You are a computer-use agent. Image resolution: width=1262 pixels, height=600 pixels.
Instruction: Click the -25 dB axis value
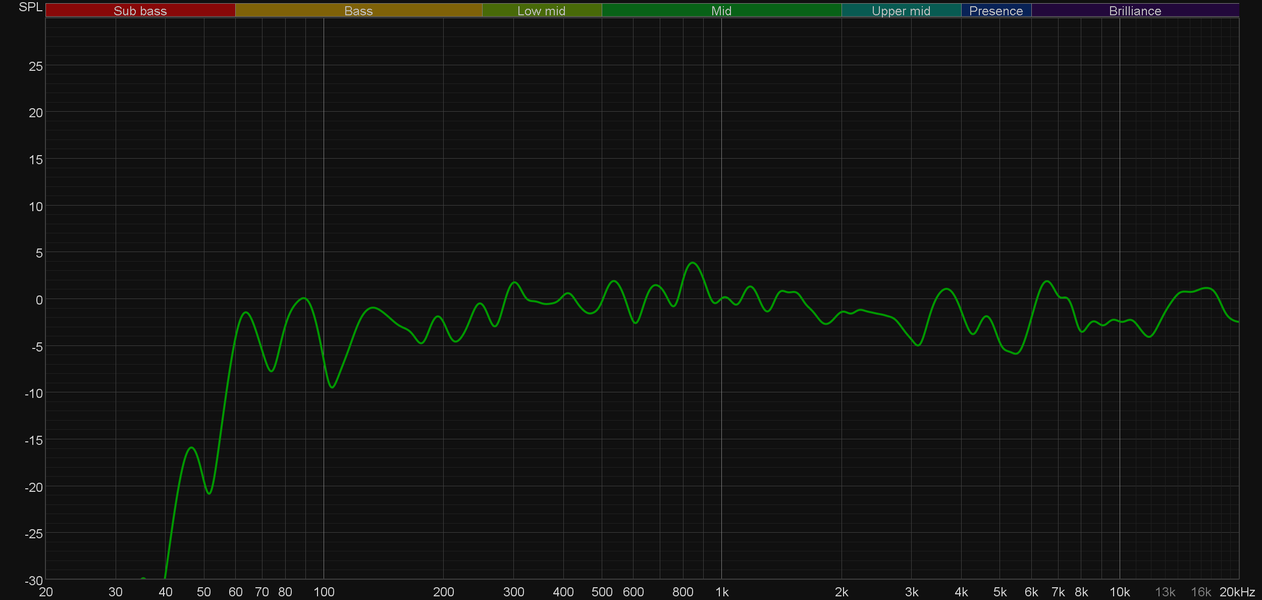point(32,534)
